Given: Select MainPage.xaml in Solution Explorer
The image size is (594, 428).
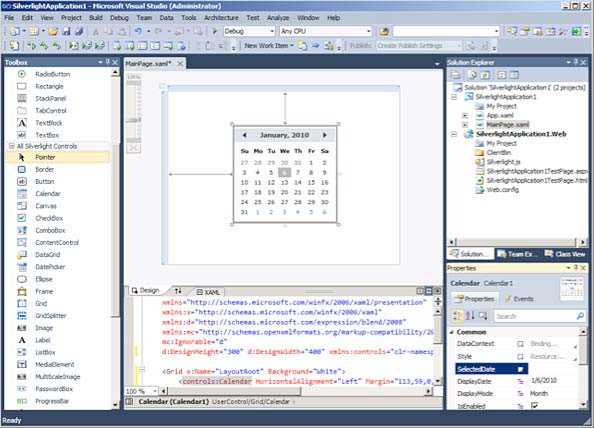Looking at the screenshot, I should [x=508, y=125].
